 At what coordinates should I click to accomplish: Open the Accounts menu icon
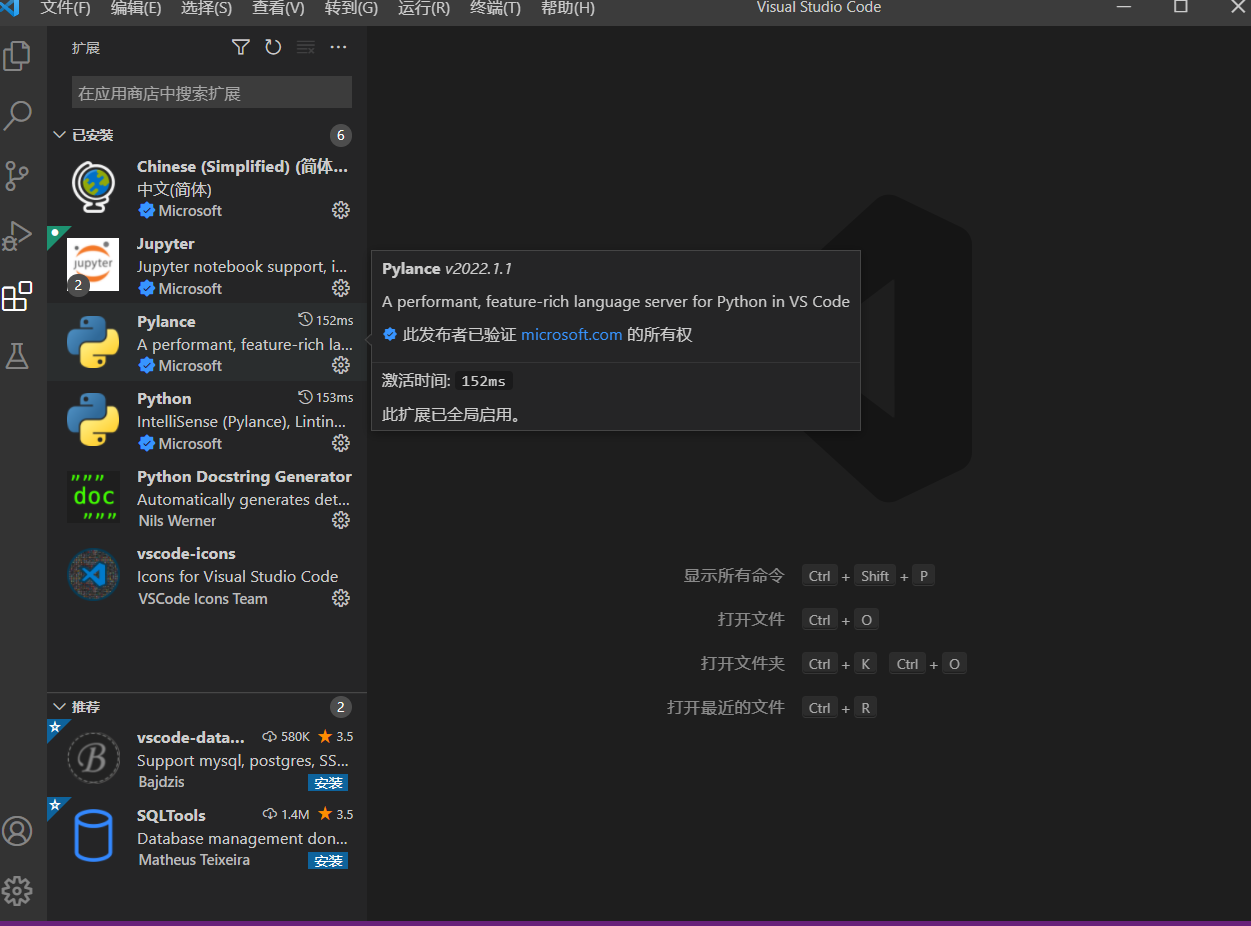[17, 831]
